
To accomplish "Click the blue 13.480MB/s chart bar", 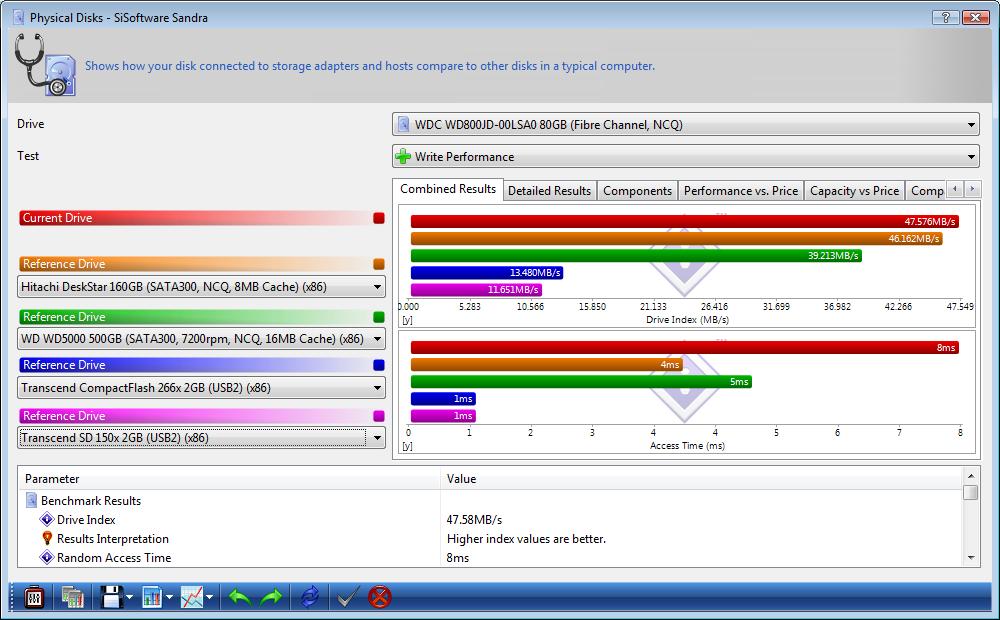I will click(487, 273).
